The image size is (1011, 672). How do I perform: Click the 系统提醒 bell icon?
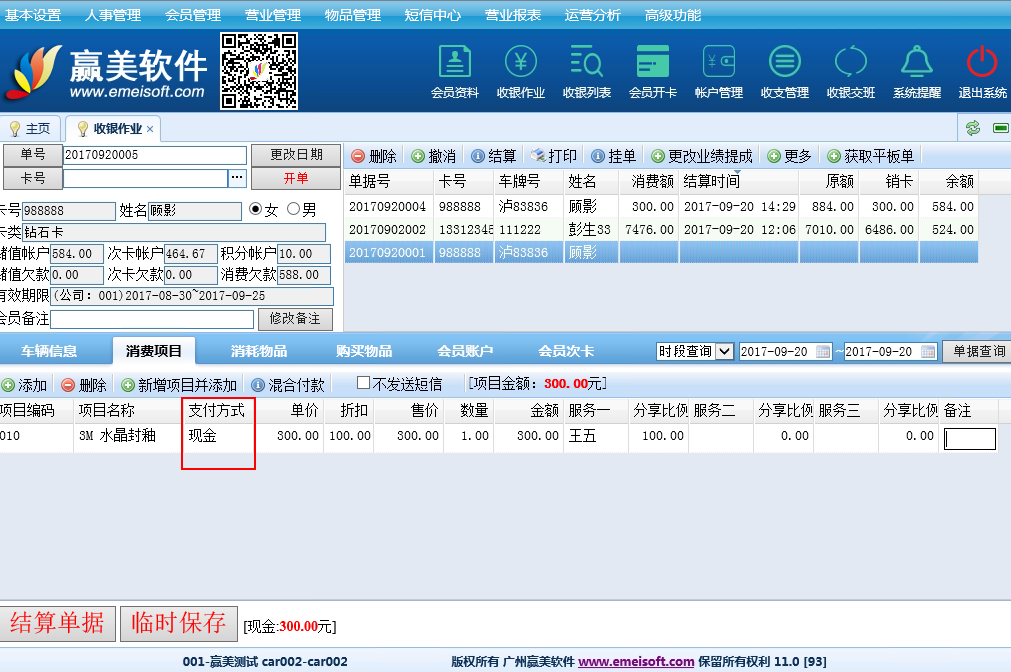tap(916, 63)
